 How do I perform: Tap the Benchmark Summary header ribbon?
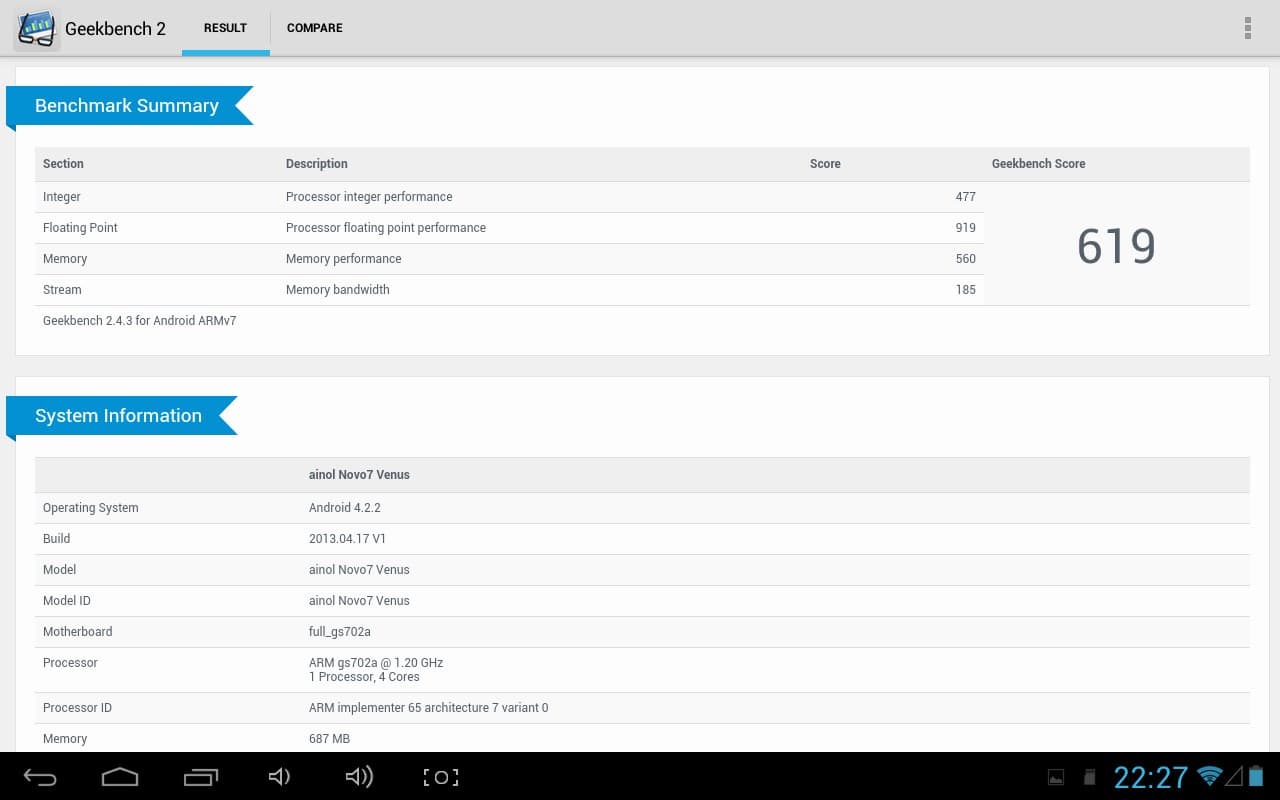(129, 106)
